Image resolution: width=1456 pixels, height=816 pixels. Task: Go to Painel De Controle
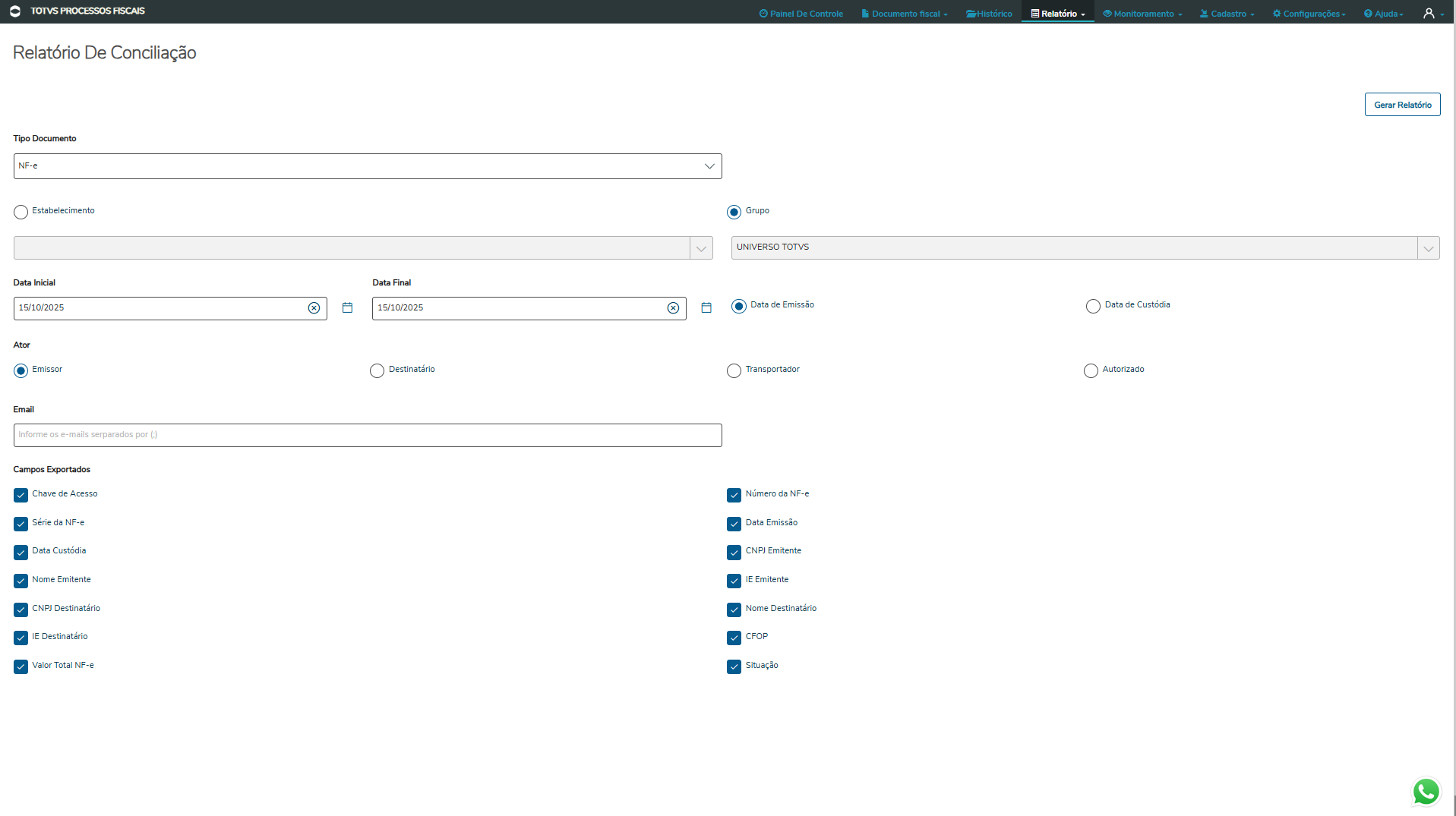(801, 14)
